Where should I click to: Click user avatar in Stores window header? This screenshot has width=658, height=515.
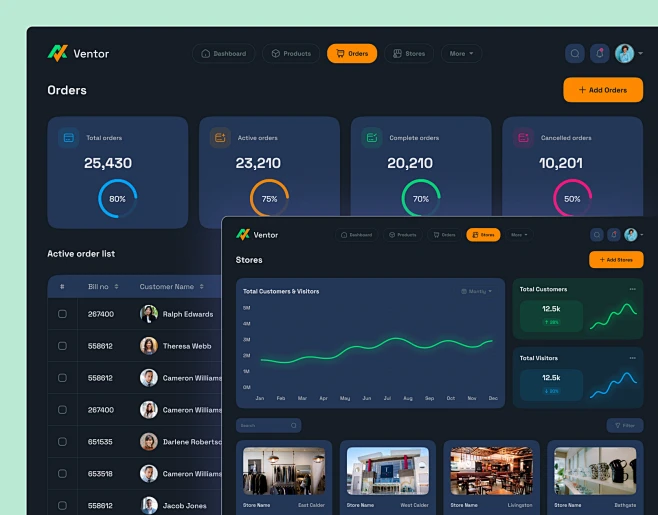[630, 235]
